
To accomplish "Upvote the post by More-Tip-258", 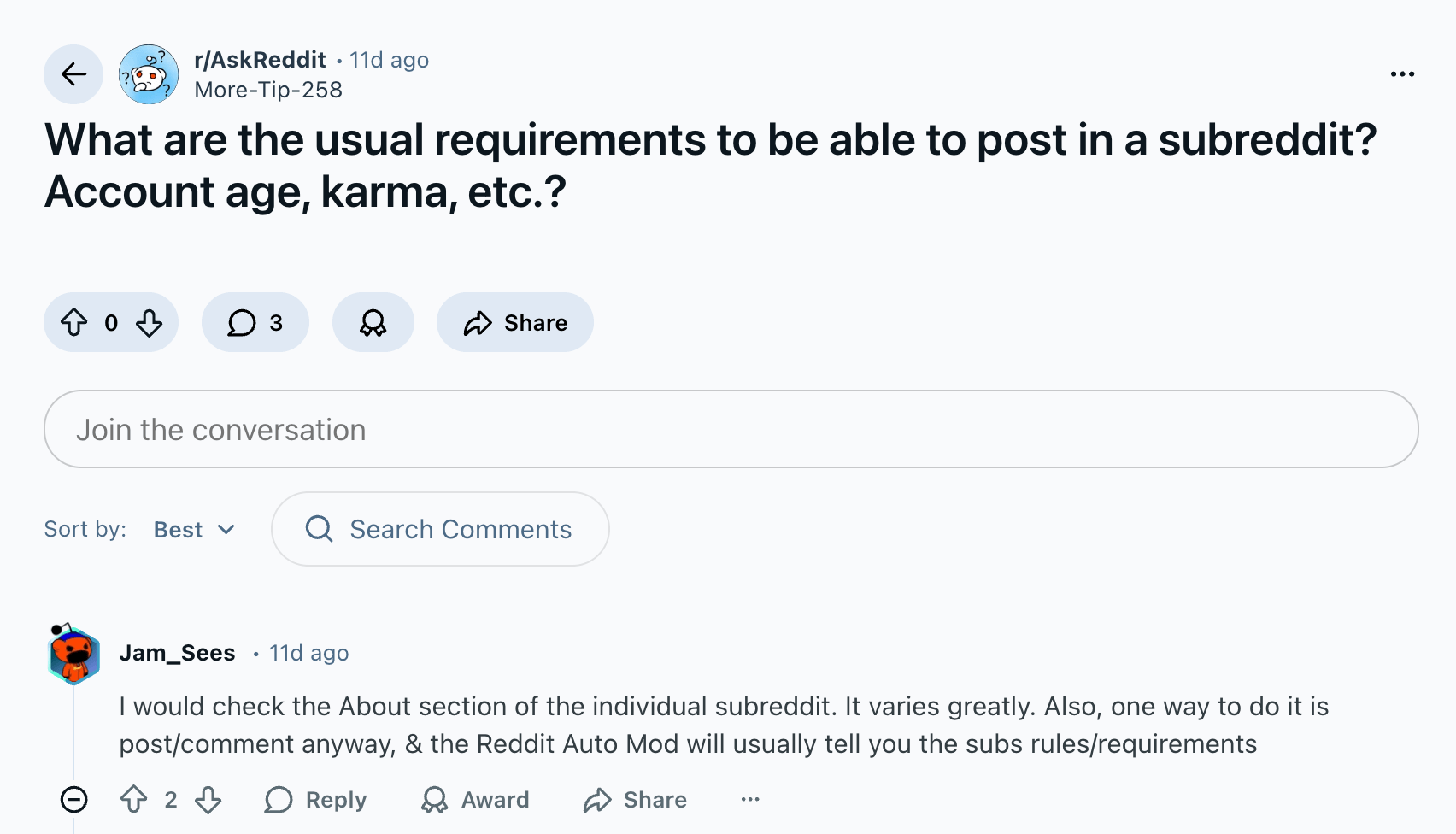I will point(75,323).
